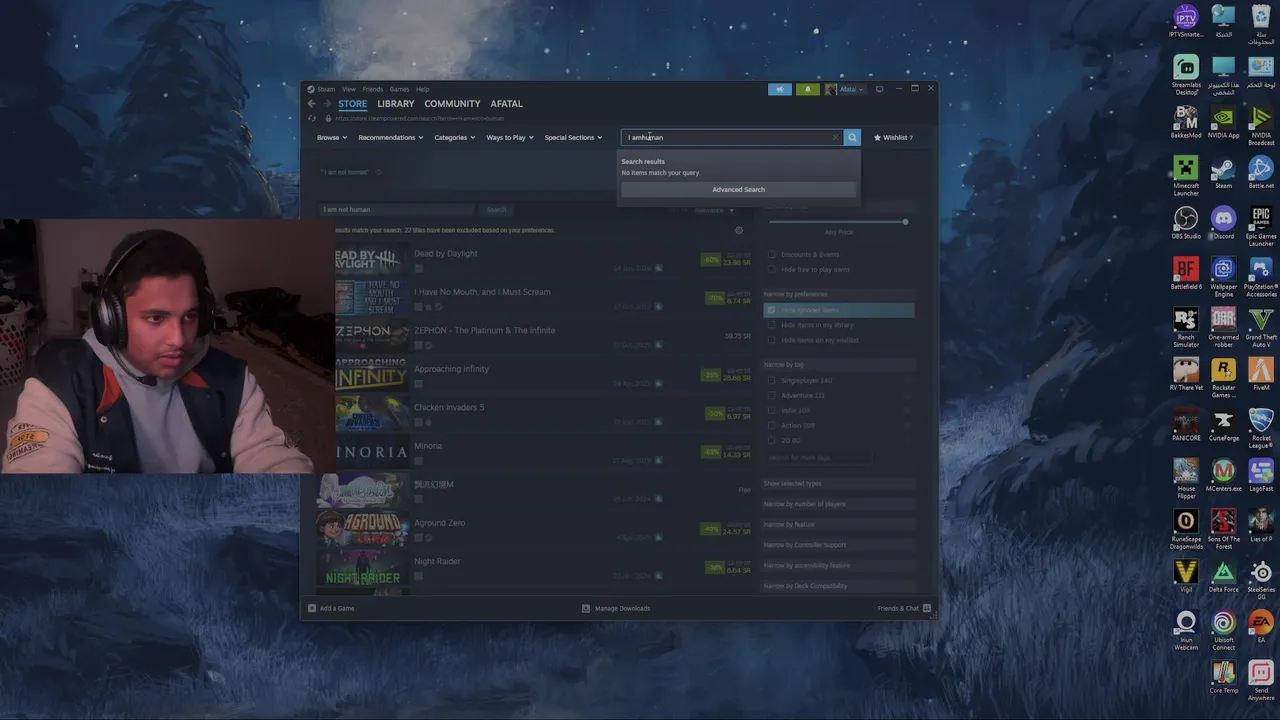
Task: Launch OBS Studio from desktop
Action: tap(1186, 223)
